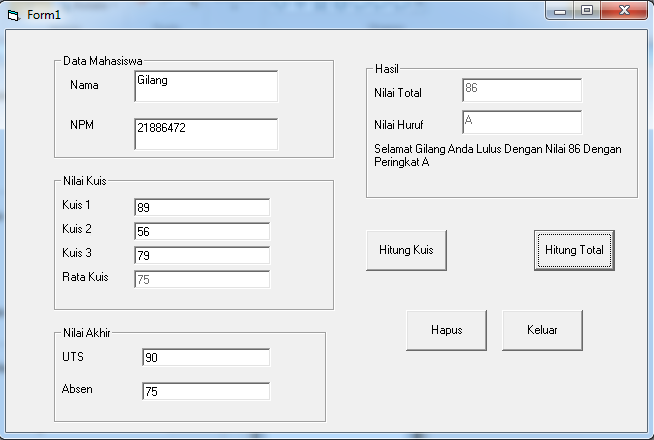Click the Absen label
654x440 pixels.
point(77,389)
